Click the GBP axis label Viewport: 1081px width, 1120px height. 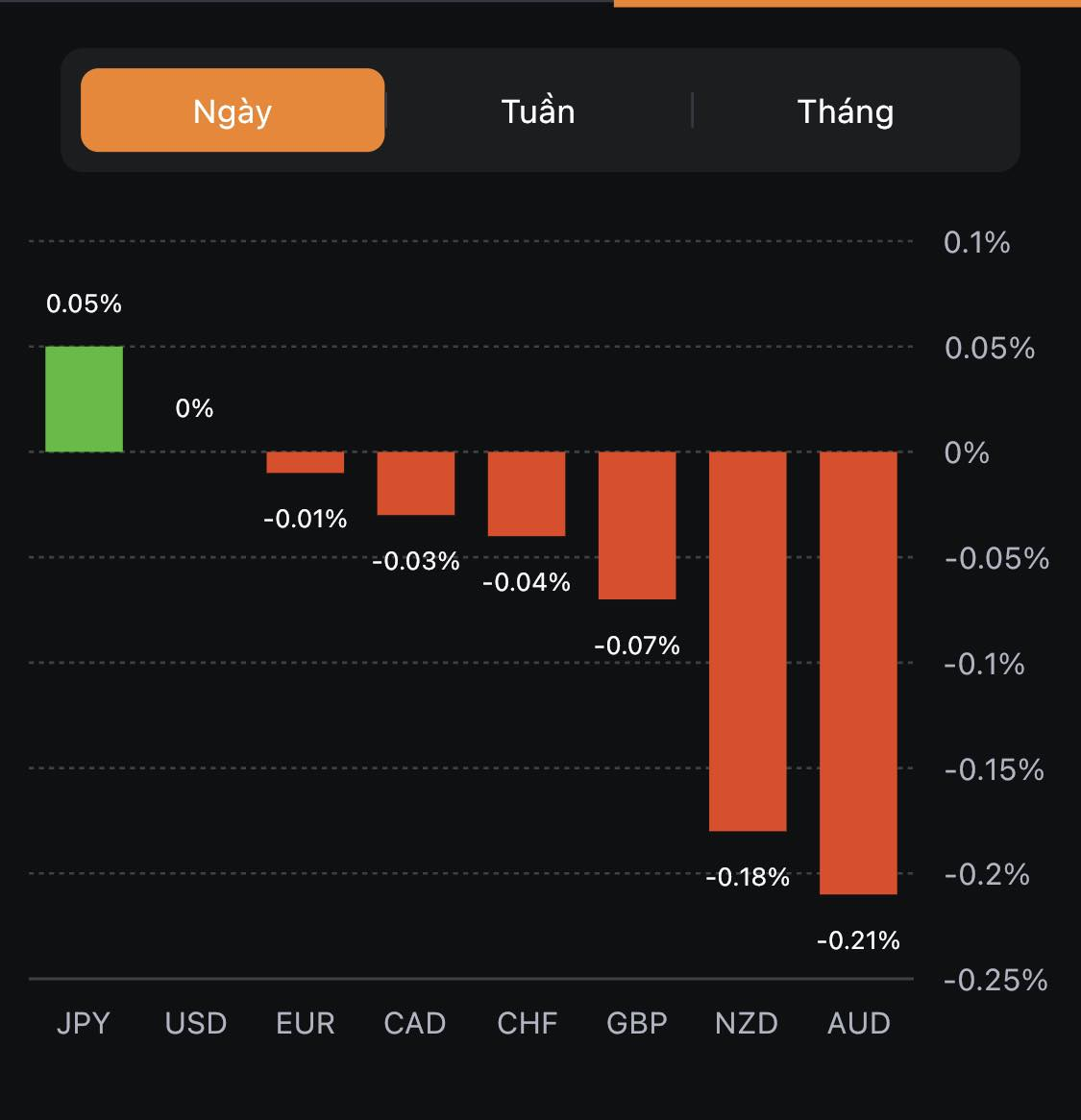point(637,1023)
